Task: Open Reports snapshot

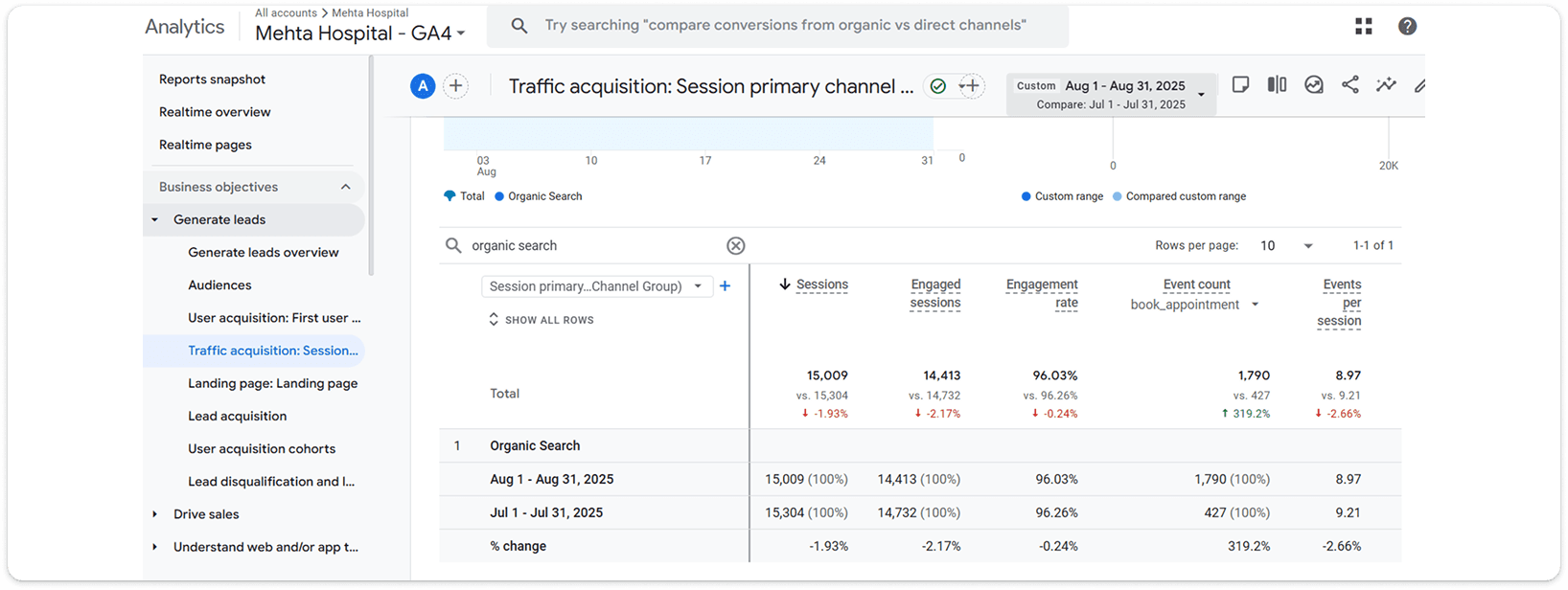Action: tap(212, 79)
